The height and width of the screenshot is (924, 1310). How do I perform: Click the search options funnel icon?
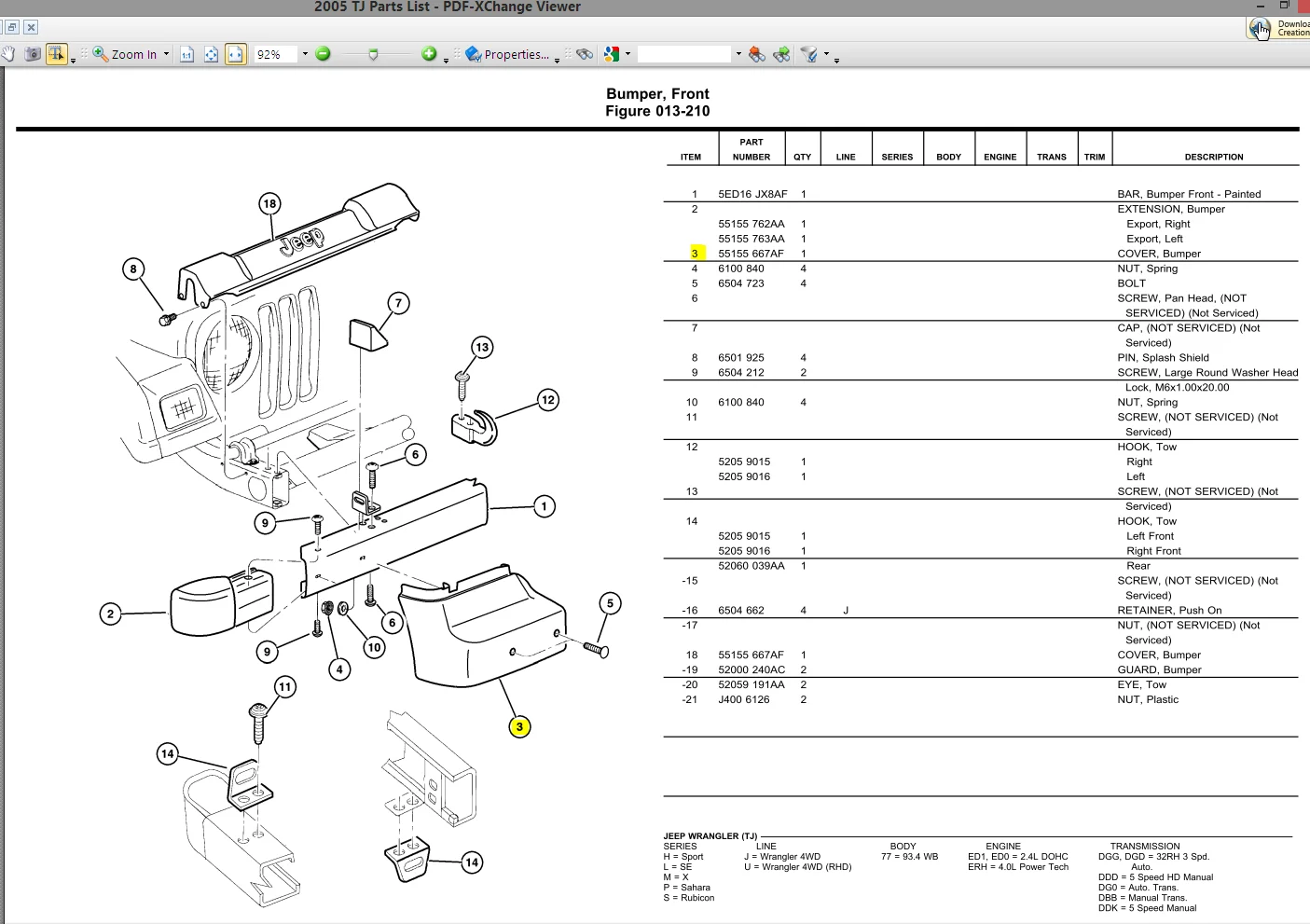coord(808,54)
